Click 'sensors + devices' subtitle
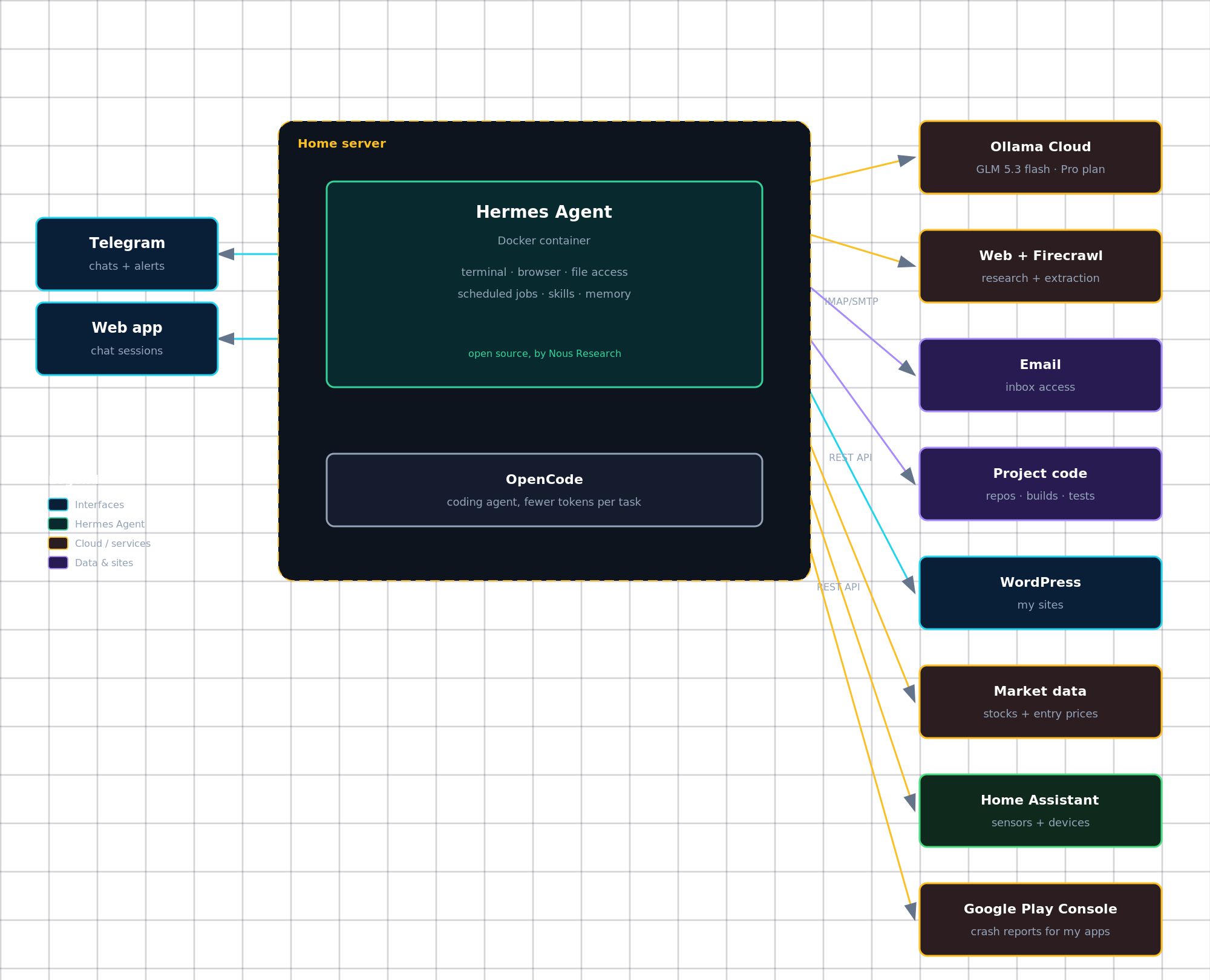The width and height of the screenshot is (1210, 980). (x=1041, y=823)
